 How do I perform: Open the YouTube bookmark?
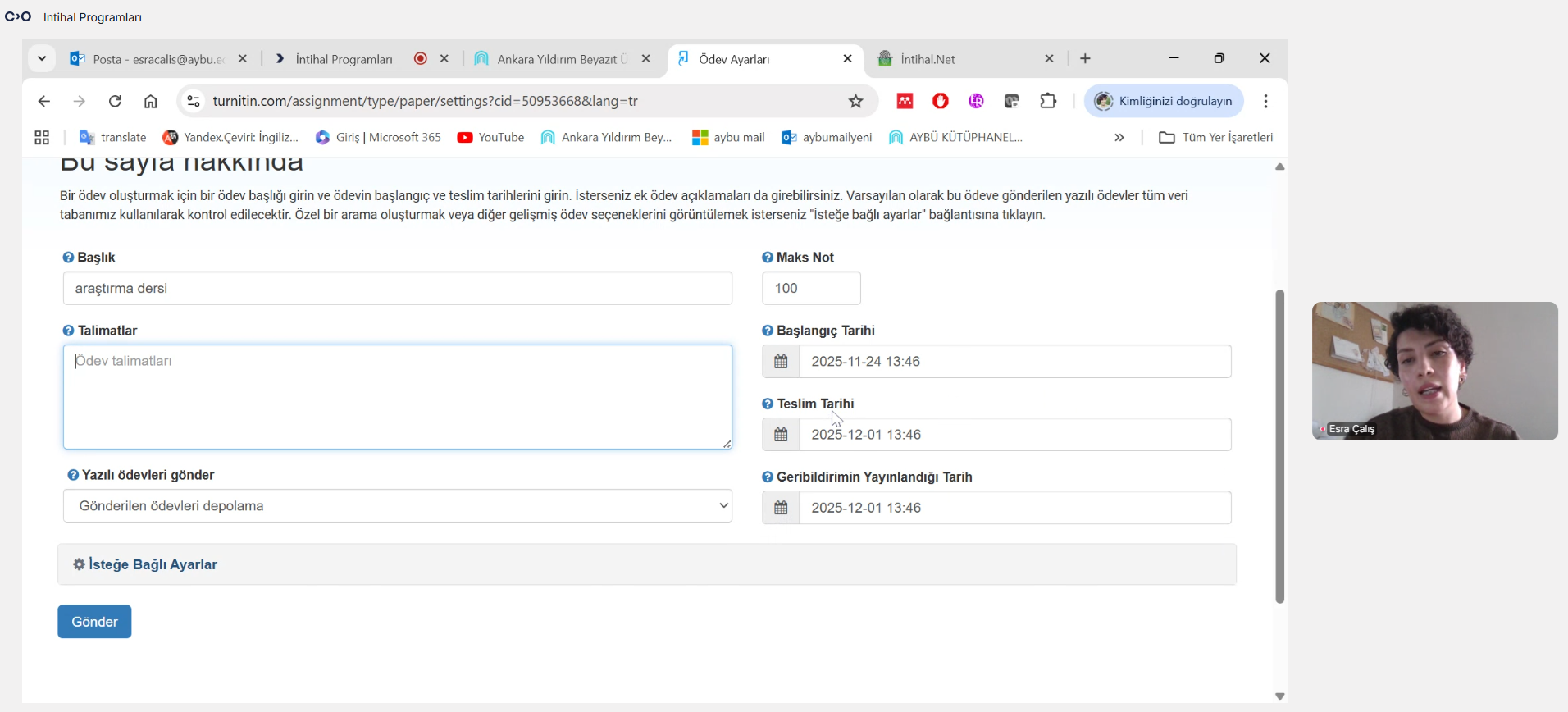(490, 138)
